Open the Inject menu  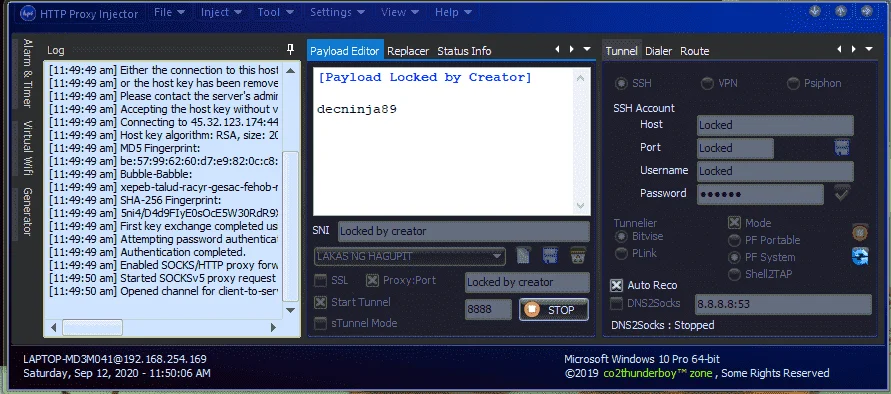[x=221, y=12]
